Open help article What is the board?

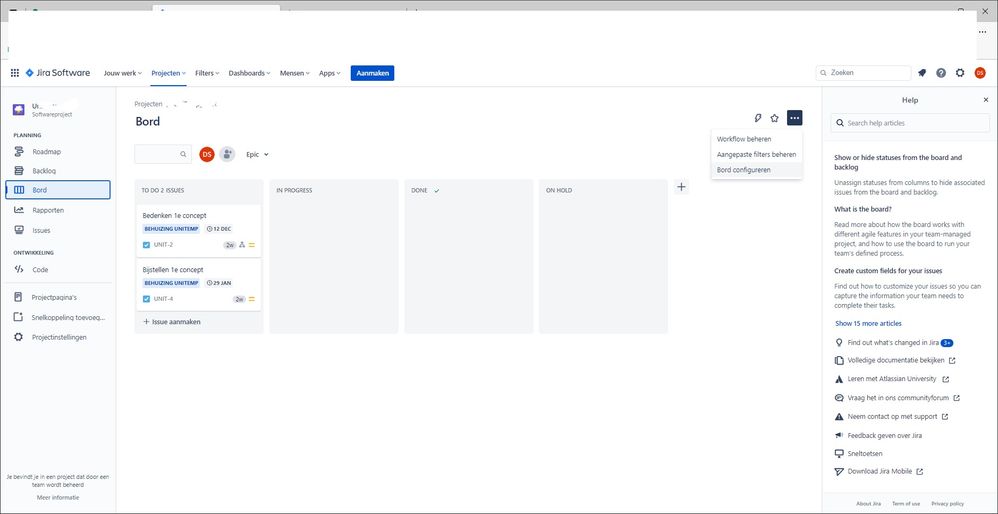tap(863, 209)
